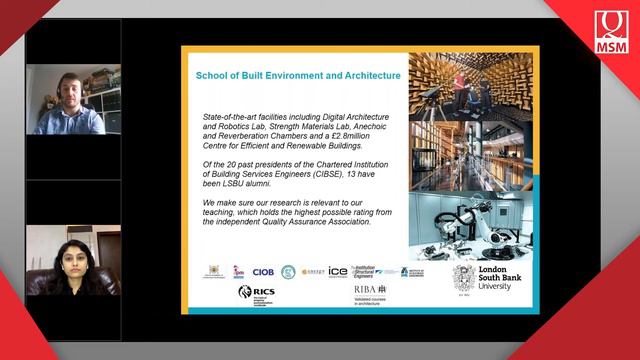This screenshot has height=360, width=640.
Task: Click the CIOB logo on the slide
Action: [263, 272]
